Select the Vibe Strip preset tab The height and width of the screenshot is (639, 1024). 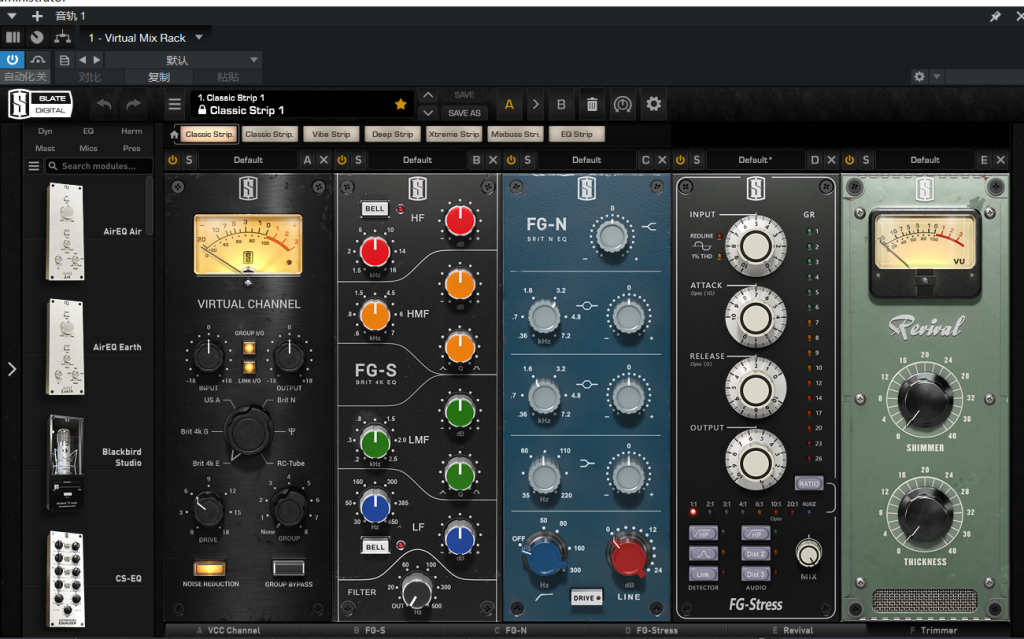tap(331, 134)
